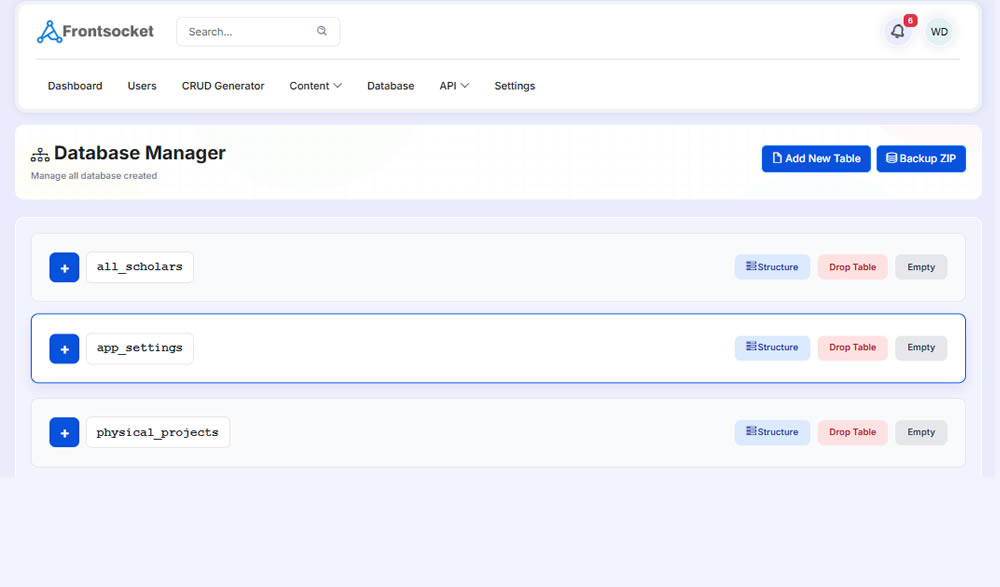Screen dimensions: 1000x587
Task: Expand the app_settings table with plus
Action: tap(64, 348)
